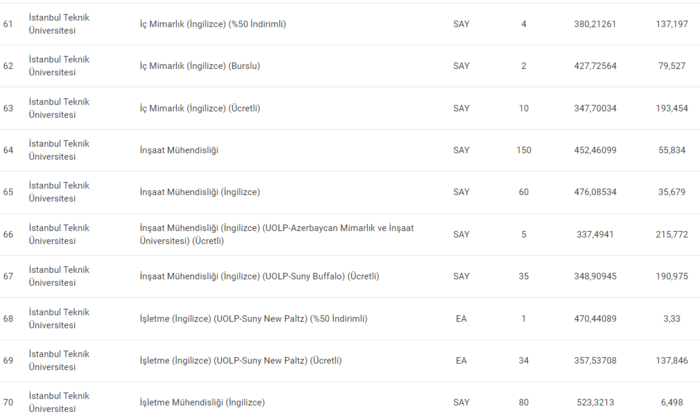Click İstanbul Teknik Üniversitesi in row 66
The width and height of the screenshot is (700, 419).
(x=59, y=234)
